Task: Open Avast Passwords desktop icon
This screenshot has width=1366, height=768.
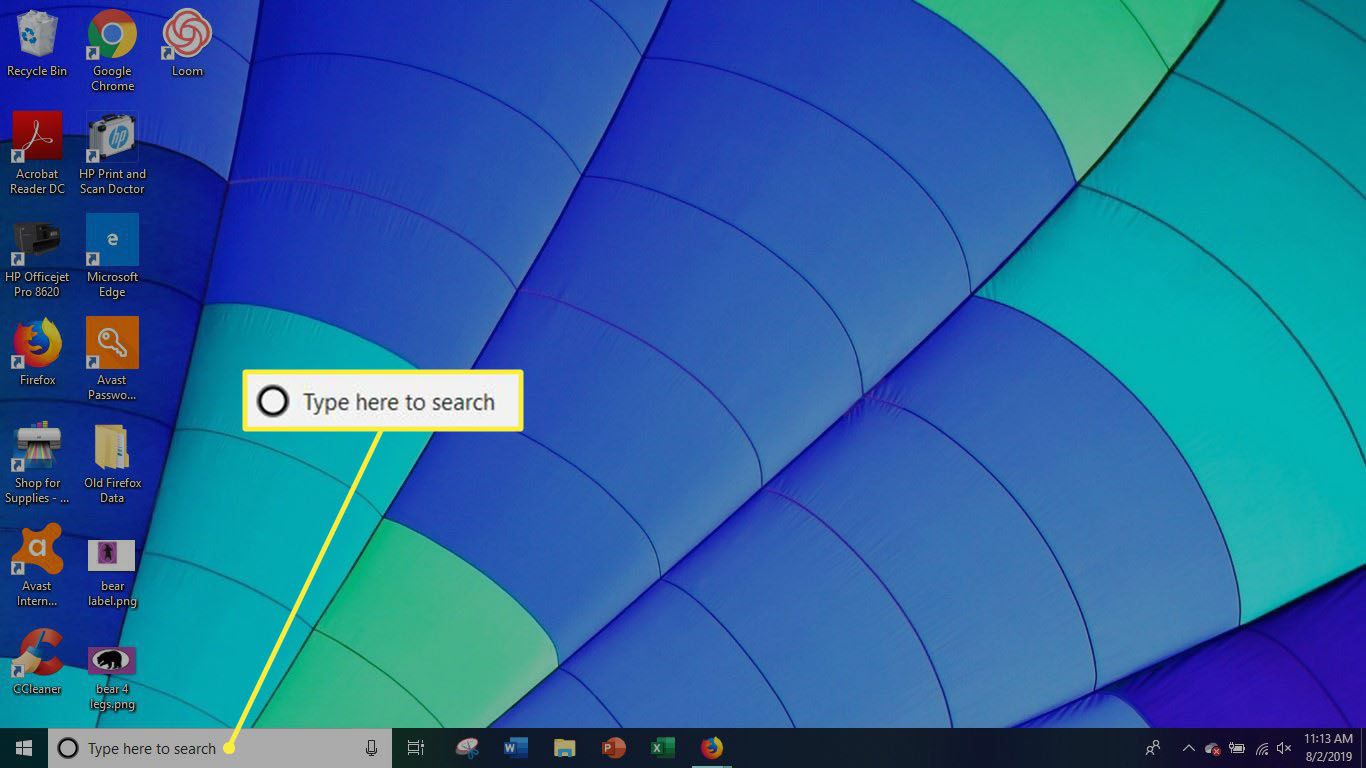Action: (112, 360)
